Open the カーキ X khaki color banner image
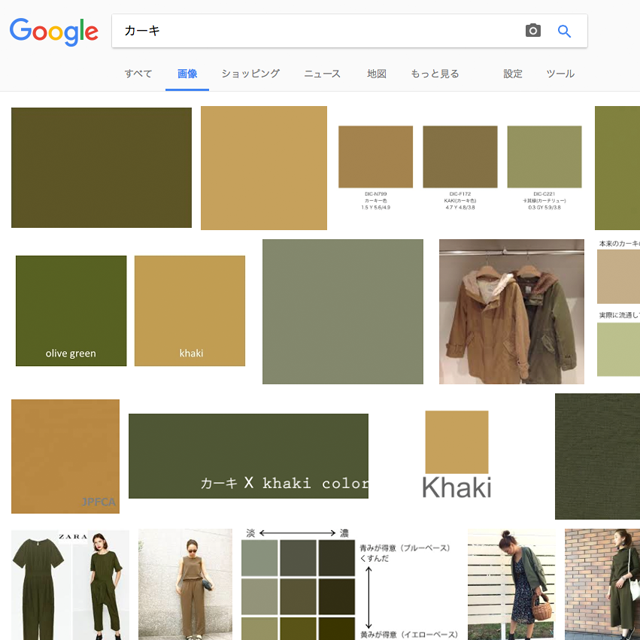The height and width of the screenshot is (640, 640). pyautogui.click(x=248, y=456)
